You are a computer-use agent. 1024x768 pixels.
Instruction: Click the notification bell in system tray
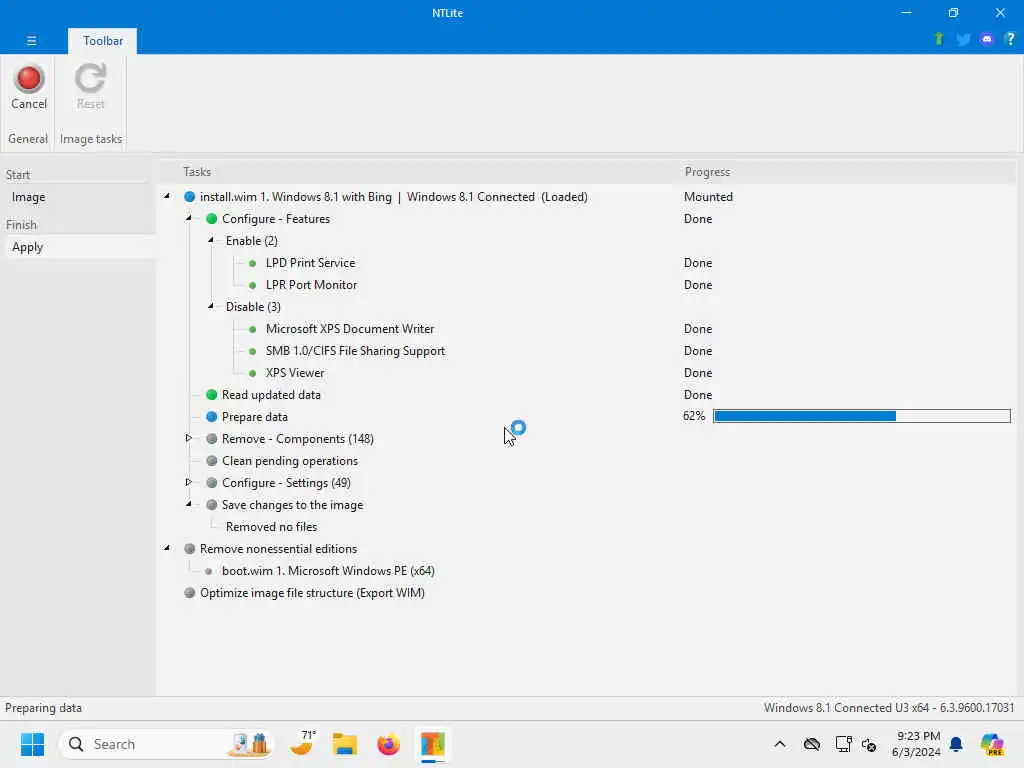[956, 744]
